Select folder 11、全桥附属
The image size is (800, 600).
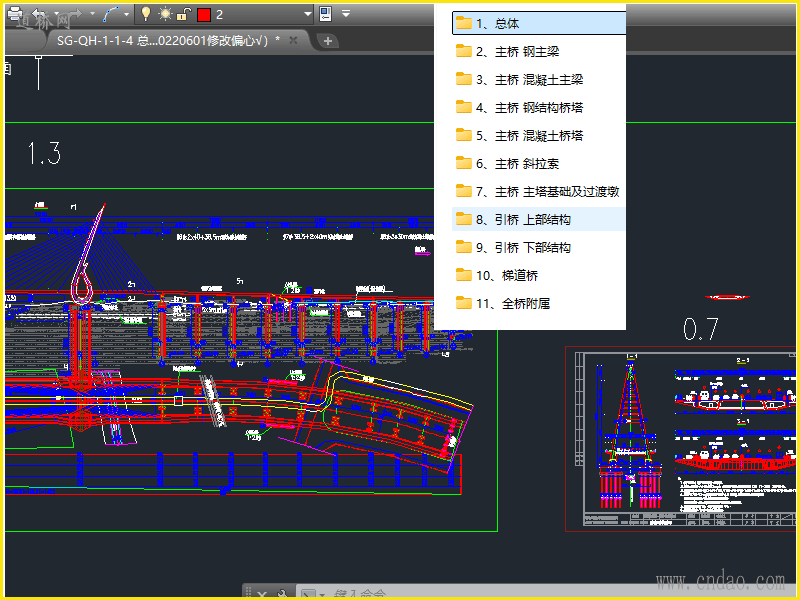click(x=539, y=304)
